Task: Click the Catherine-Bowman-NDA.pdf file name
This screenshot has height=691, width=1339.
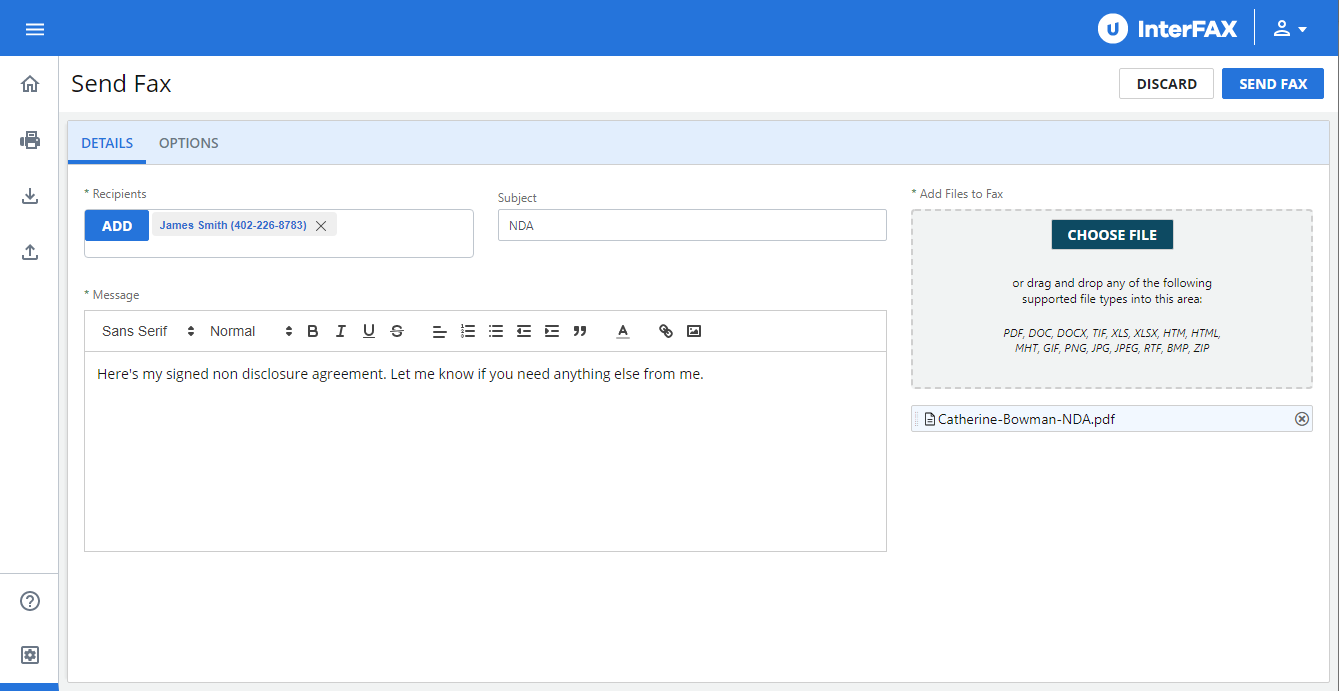Action: [1026, 419]
